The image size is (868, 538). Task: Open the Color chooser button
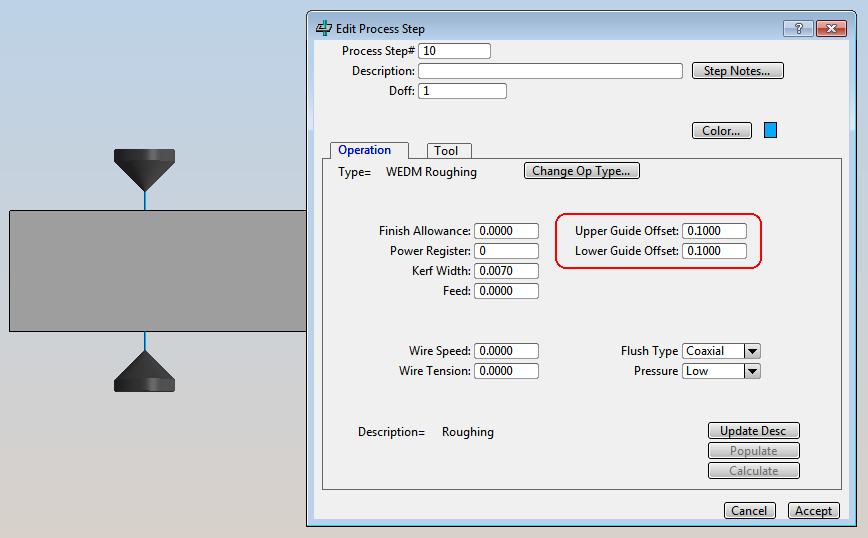pos(721,131)
